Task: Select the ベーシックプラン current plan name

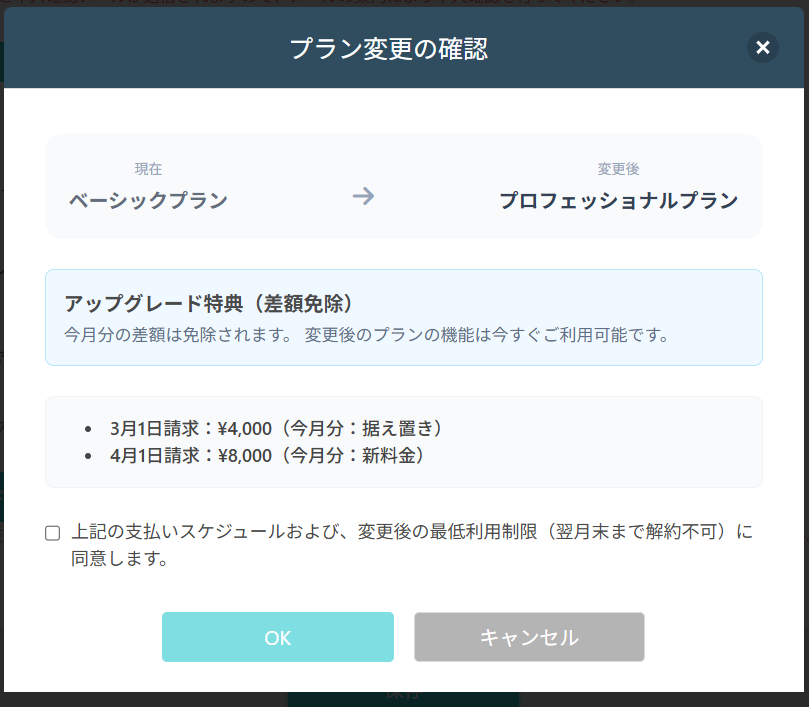Action: coord(148,200)
